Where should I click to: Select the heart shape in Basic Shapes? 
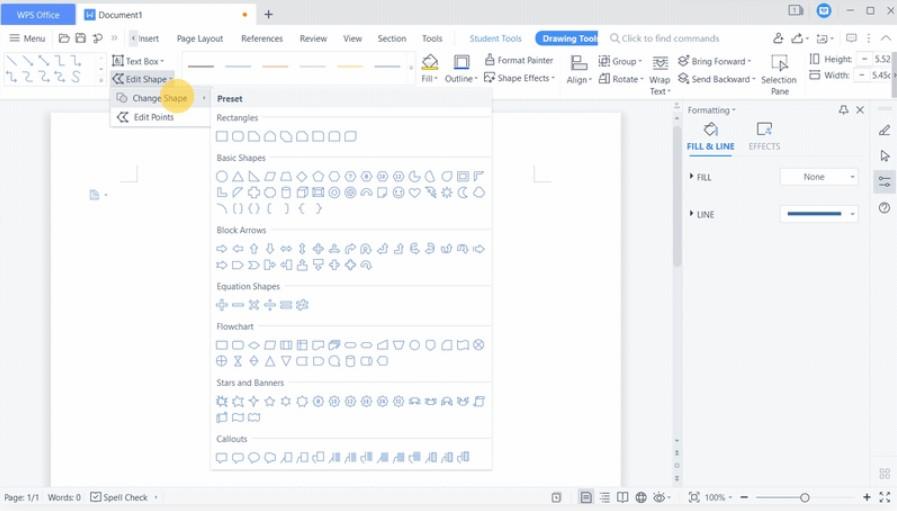415,193
